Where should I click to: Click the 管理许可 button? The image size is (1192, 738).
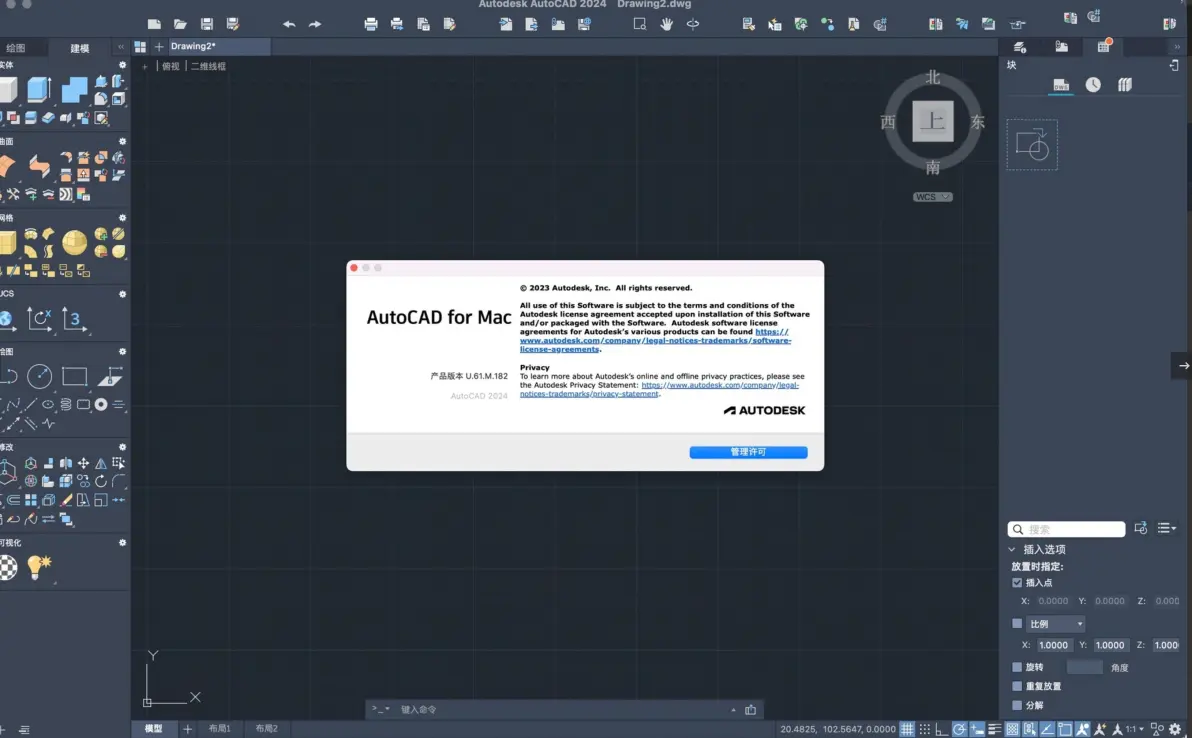748,452
